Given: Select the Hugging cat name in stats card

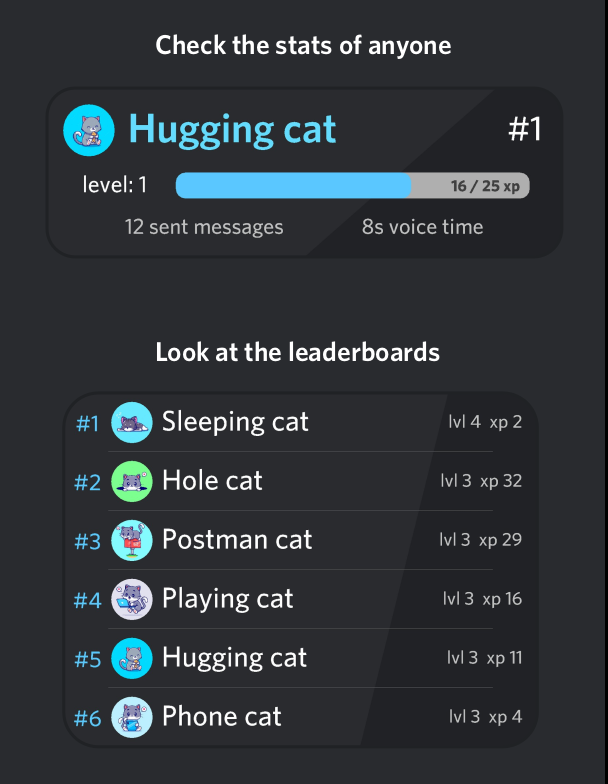Looking at the screenshot, I should tap(232, 130).
